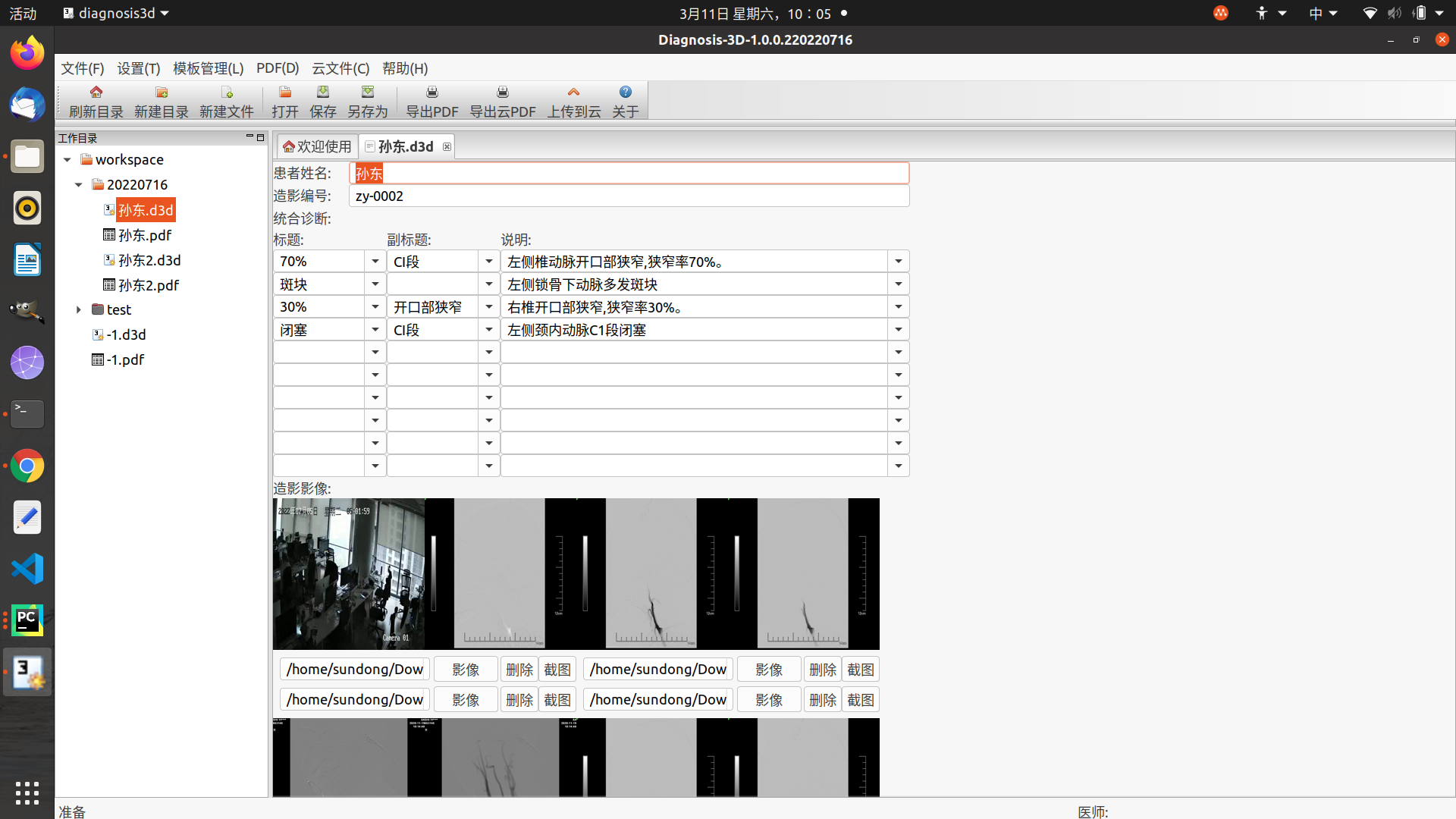Open Thunderbird mail from the dock
This screenshot has width=1456, height=819.
pos(27,105)
